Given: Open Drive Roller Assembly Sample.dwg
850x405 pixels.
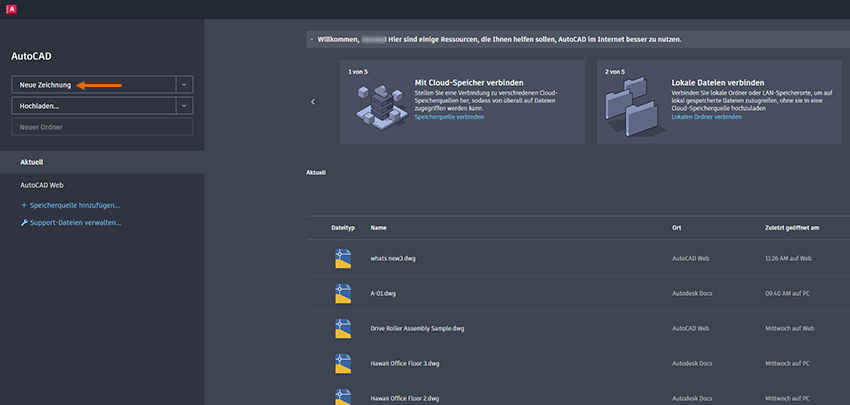Looking at the screenshot, I should click(x=417, y=329).
